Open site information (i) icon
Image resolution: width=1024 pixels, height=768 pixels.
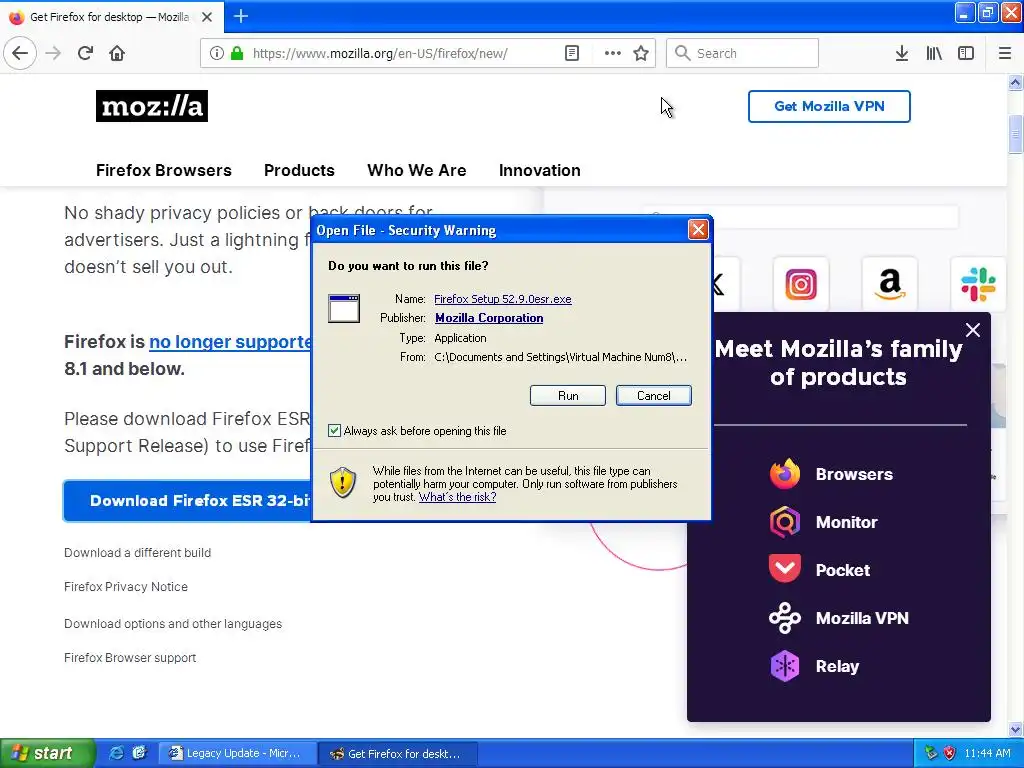coord(216,53)
